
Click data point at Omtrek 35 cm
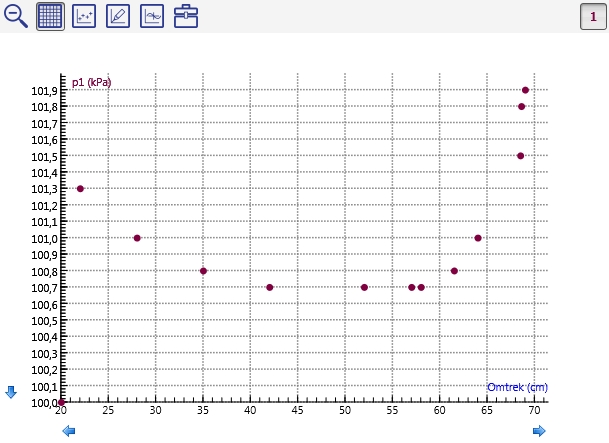pos(203,271)
